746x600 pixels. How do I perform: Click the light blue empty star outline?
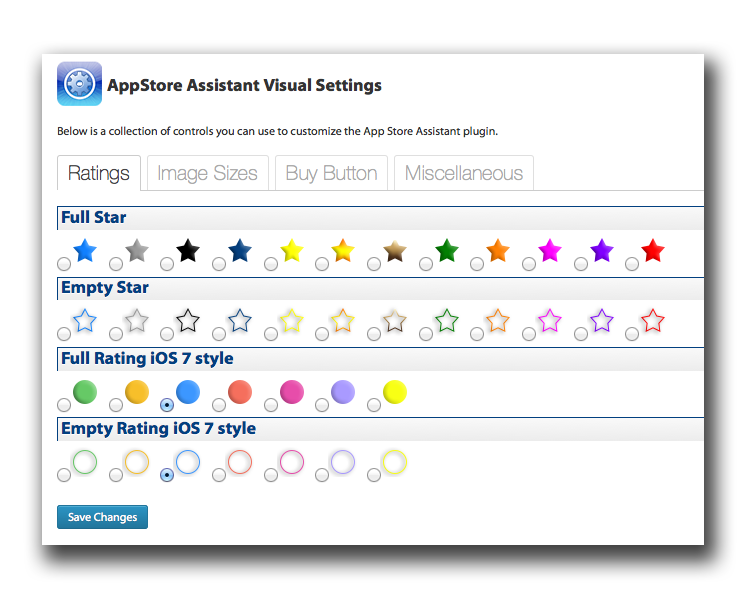pos(85,321)
